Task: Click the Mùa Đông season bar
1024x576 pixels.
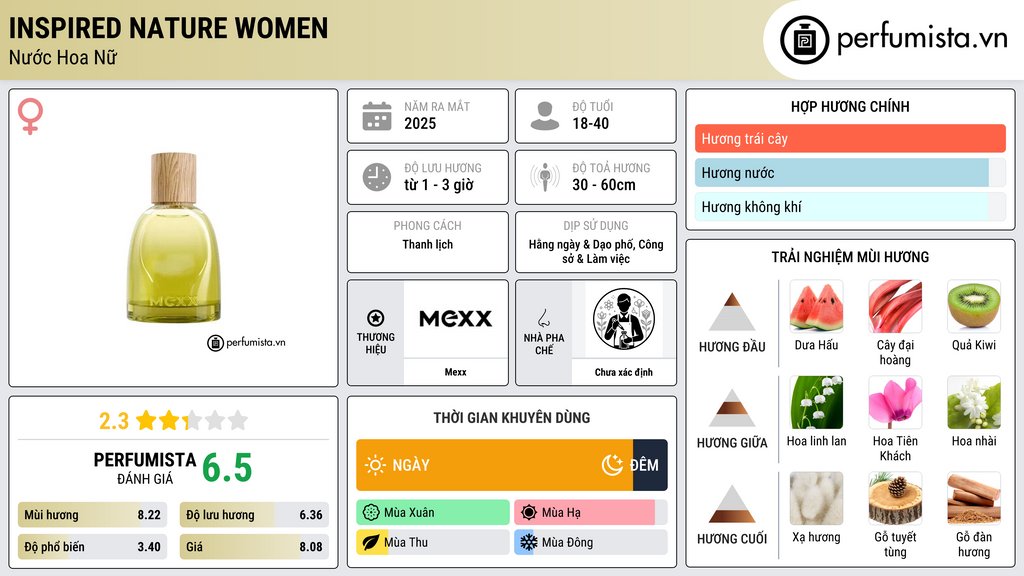Action: pos(590,542)
